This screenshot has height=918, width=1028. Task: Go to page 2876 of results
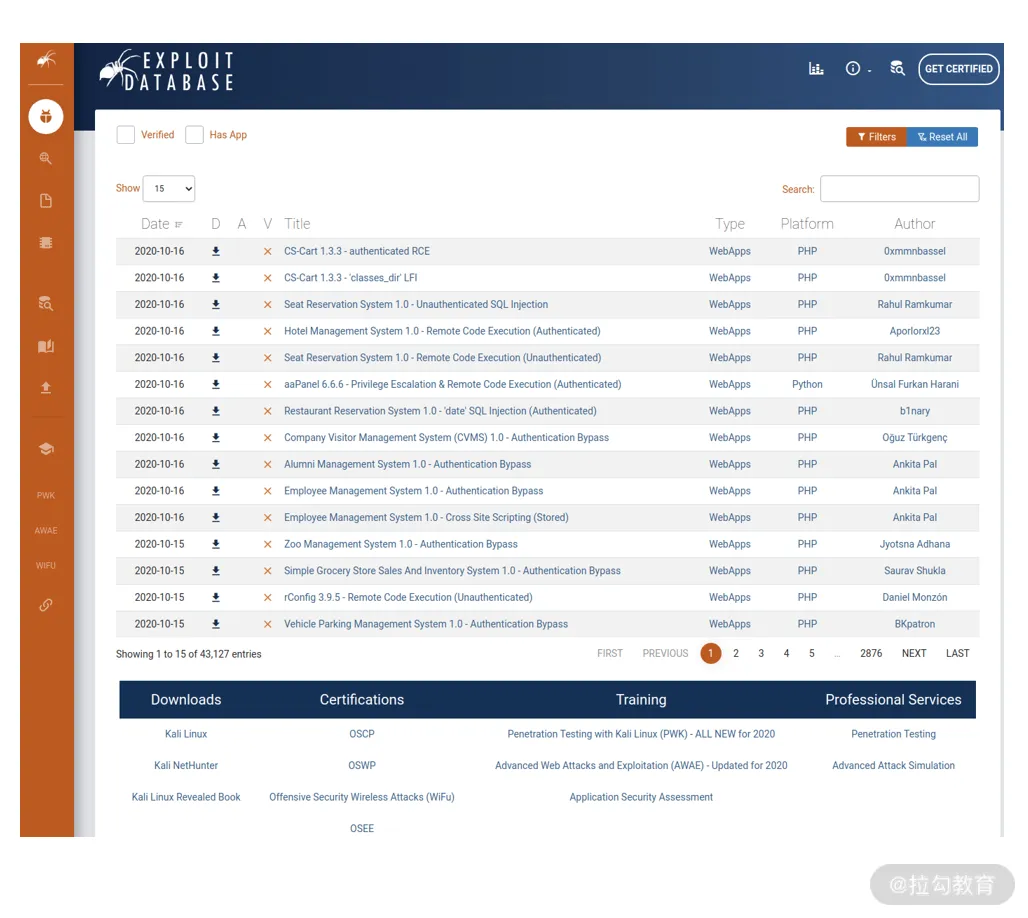(x=871, y=653)
